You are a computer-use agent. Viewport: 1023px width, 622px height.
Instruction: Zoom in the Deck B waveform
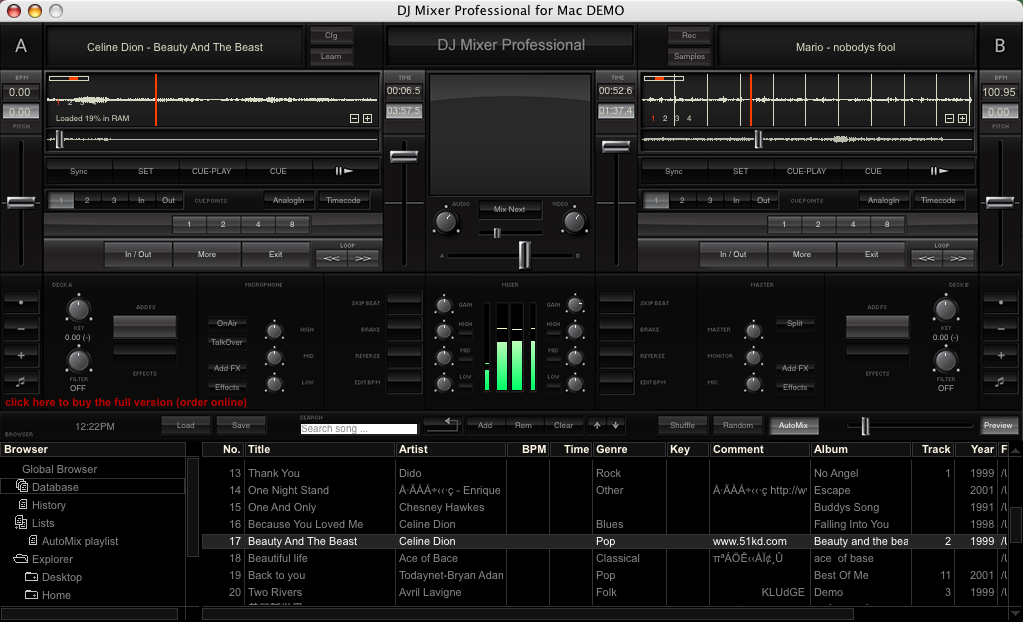tap(962, 118)
